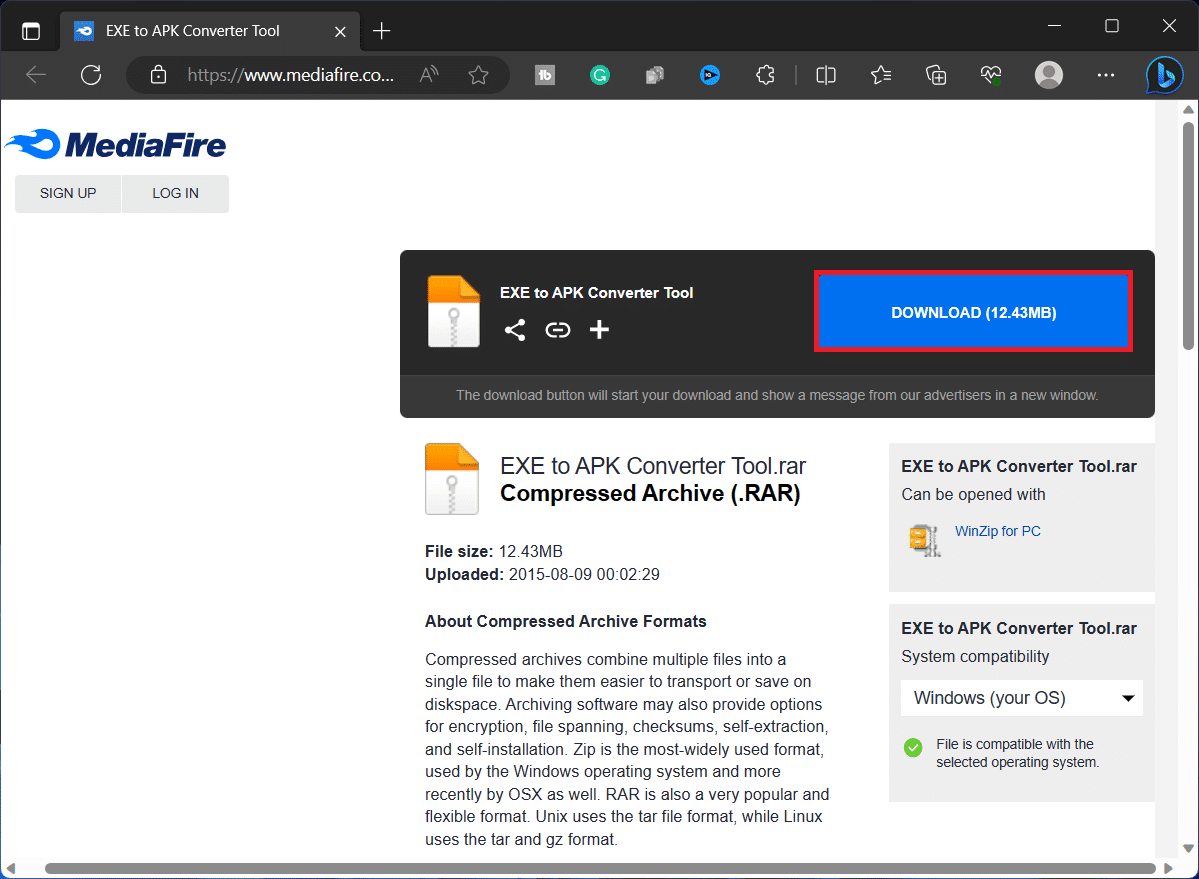The image size is (1199, 879).
Task: Open the Extensions puzzle piece icon
Action: pos(765,75)
